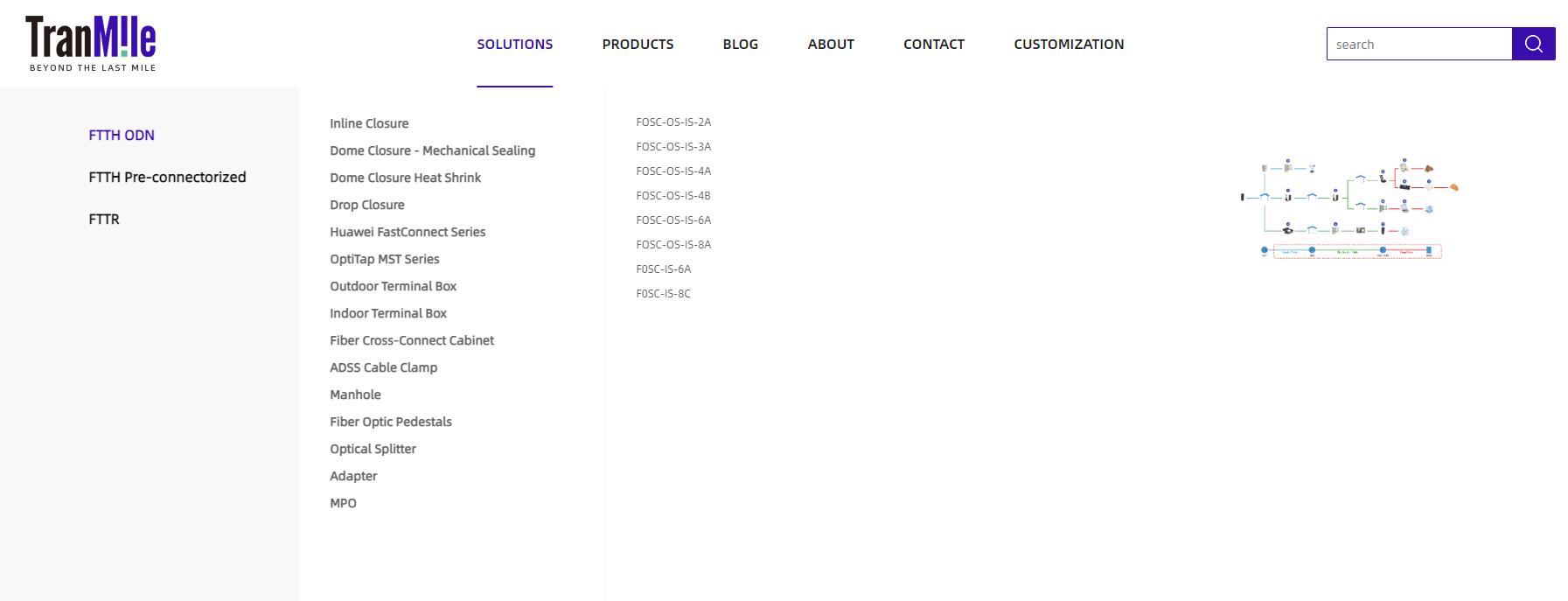Type in the search input field

click(x=1418, y=44)
